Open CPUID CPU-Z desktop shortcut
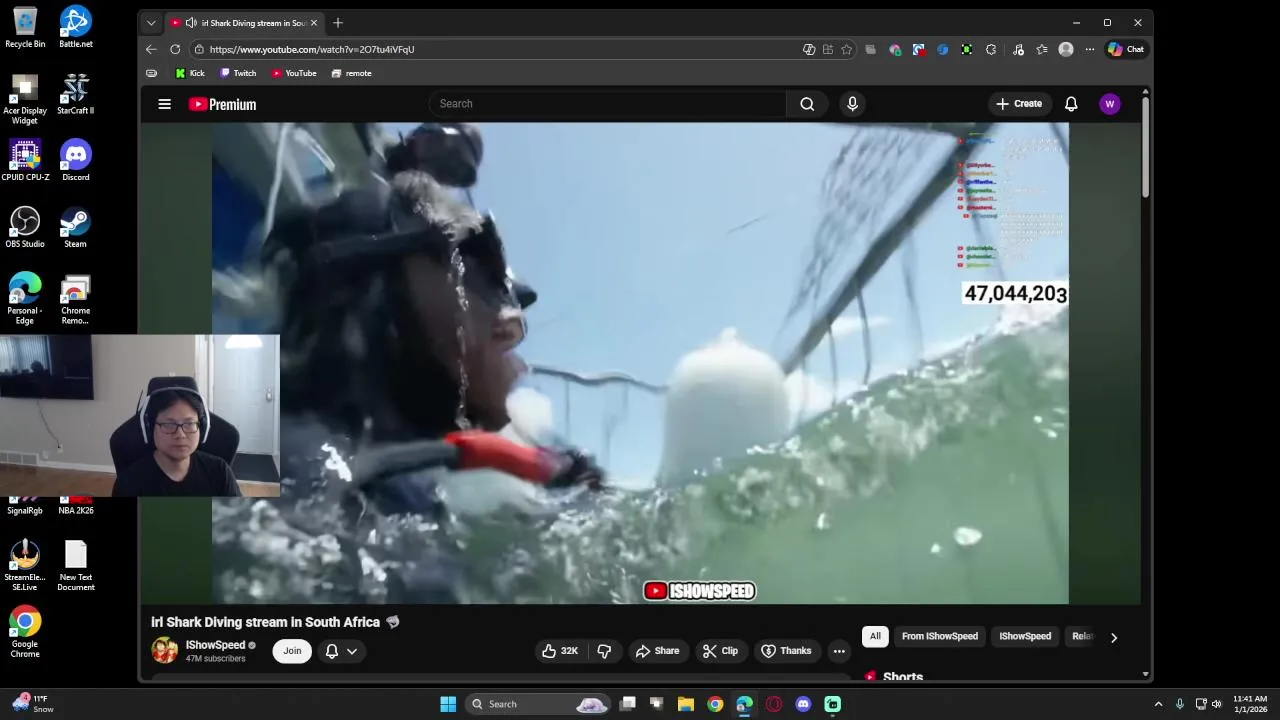Viewport: 1280px width, 720px height. coord(25,160)
